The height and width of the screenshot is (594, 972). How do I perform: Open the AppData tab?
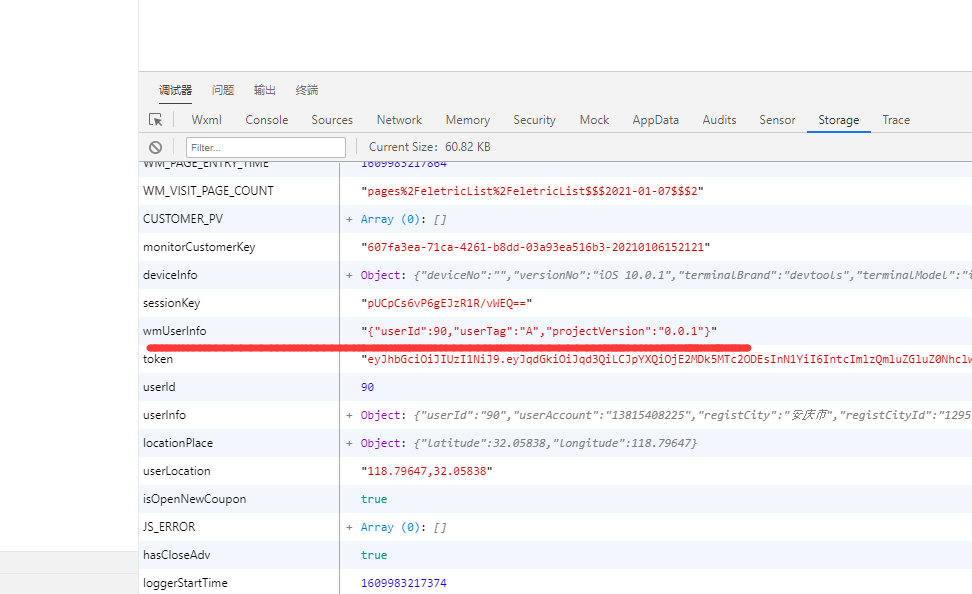pyautogui.click(x=656, y=120)
